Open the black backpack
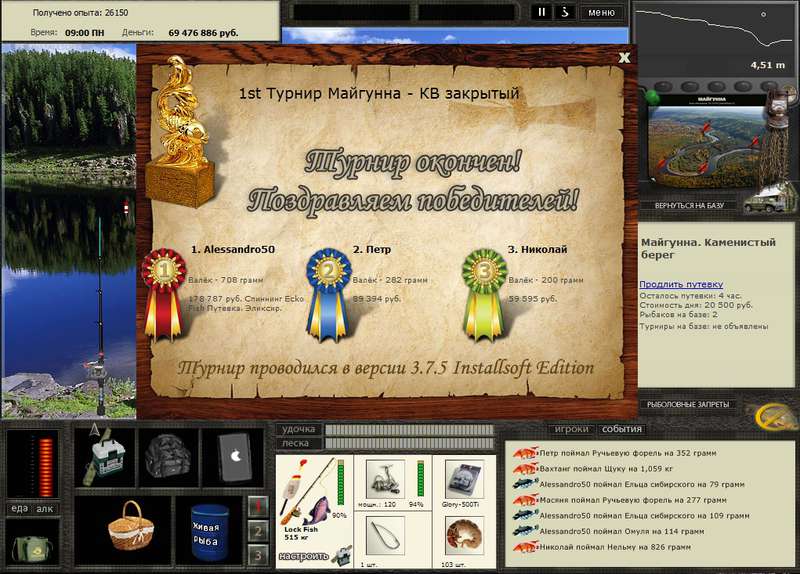Image resolution: width=800 pixels, height=574 pixels. (168, 457)
